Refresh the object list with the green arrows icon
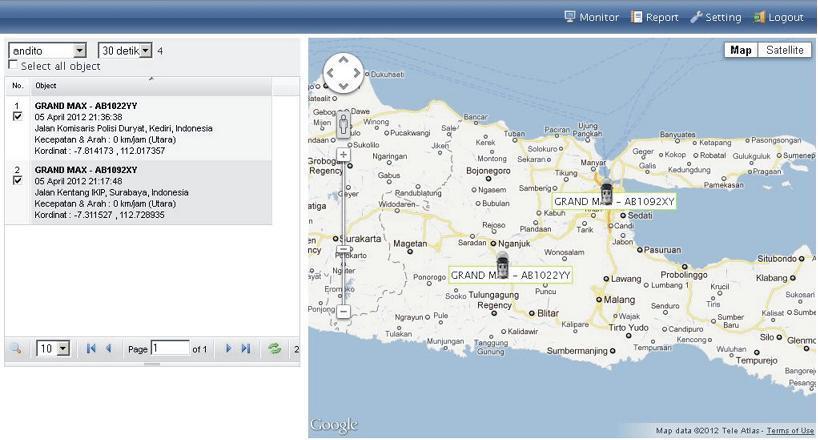The height and width of the screenshot is (440, 818). 274,349
